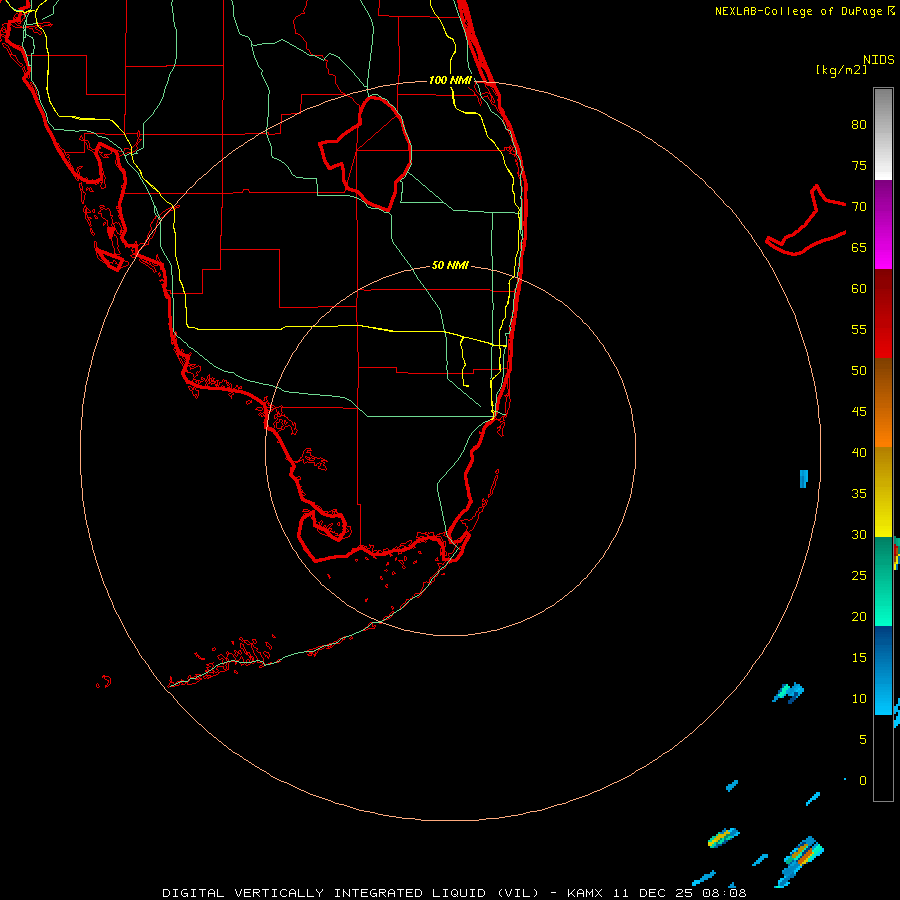Image resolution: width=900 pixels, height=900 pixels.
Task: Select the 10 value on the scale
Action: pyautogui.click(x=859, y=699)
